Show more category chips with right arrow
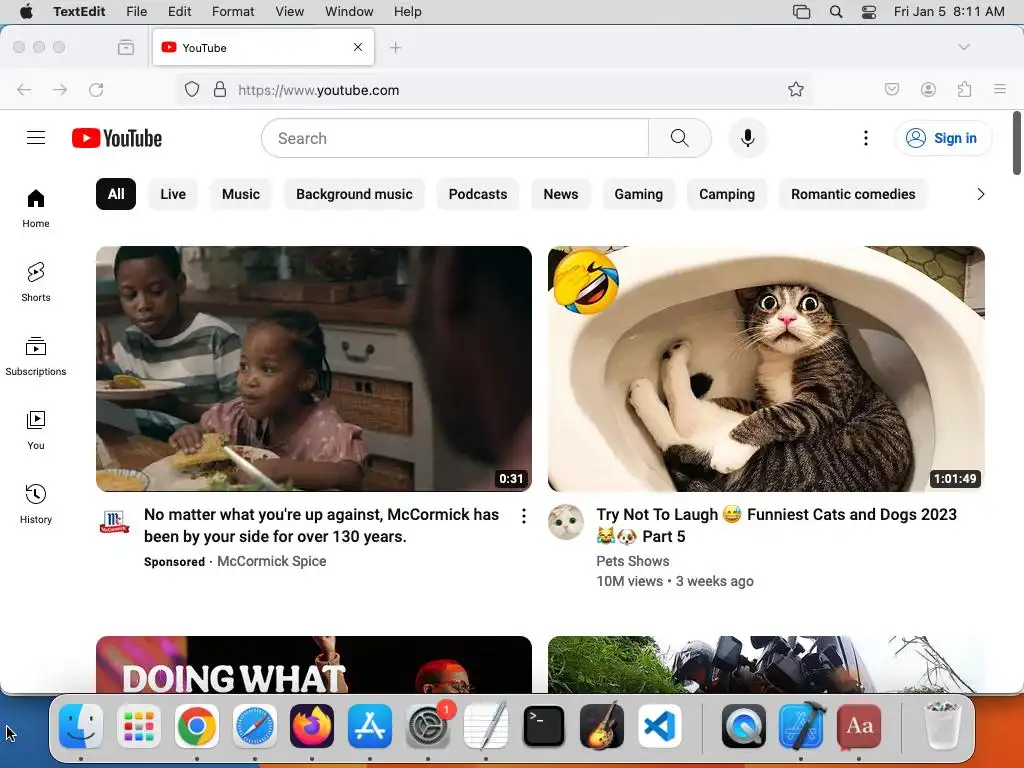Screen dimensions: 1024x768 point(980,194)
